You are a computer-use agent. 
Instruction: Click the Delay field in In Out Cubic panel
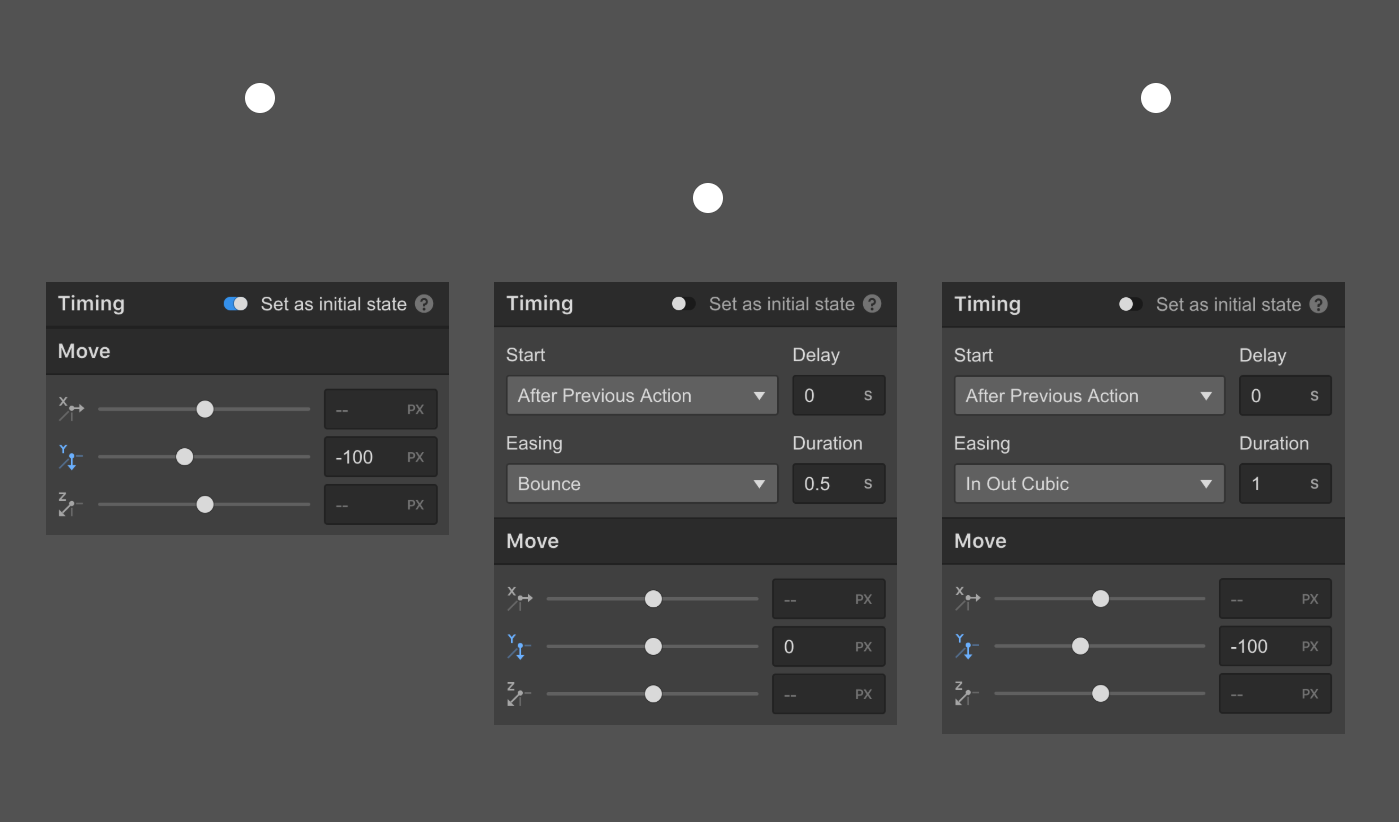[1286, 396]
